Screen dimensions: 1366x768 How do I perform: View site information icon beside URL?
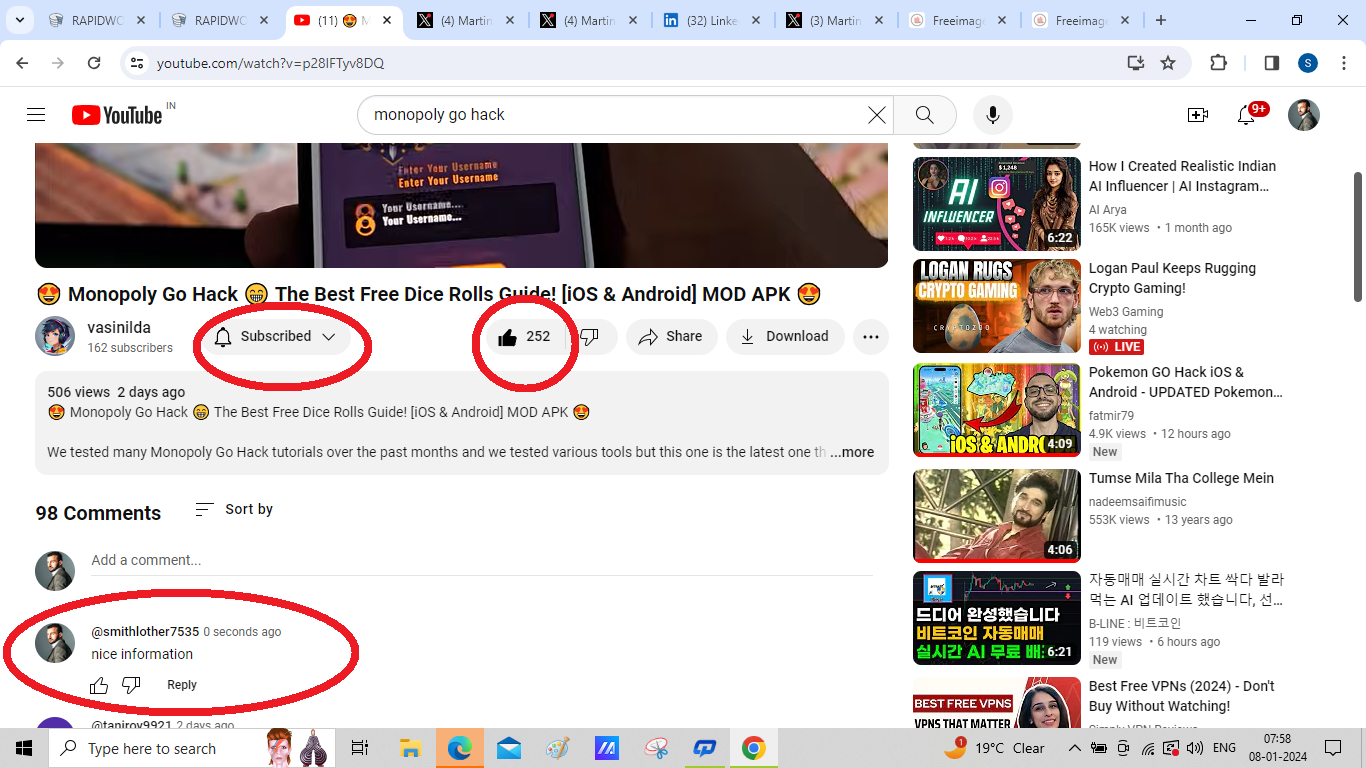click(138, 63)
